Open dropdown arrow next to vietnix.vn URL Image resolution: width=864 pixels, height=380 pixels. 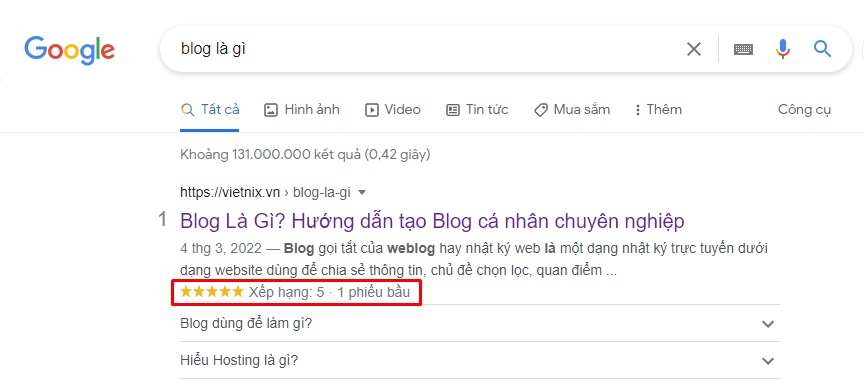pyautogui.click(x=362, y=193)
